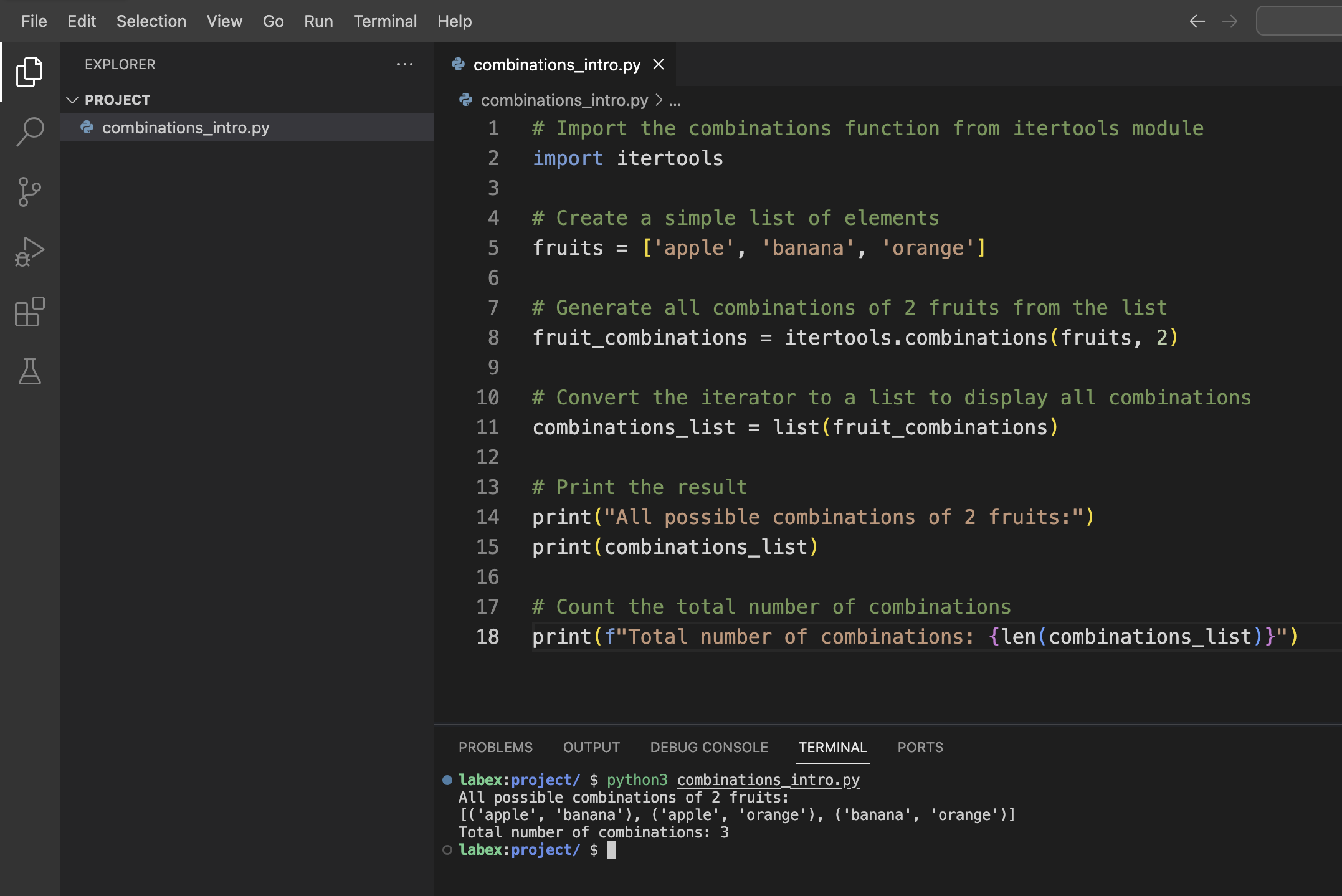1342x896 pixels.
Task: Click the Go Back arrow
Action: coord(1197,21)
